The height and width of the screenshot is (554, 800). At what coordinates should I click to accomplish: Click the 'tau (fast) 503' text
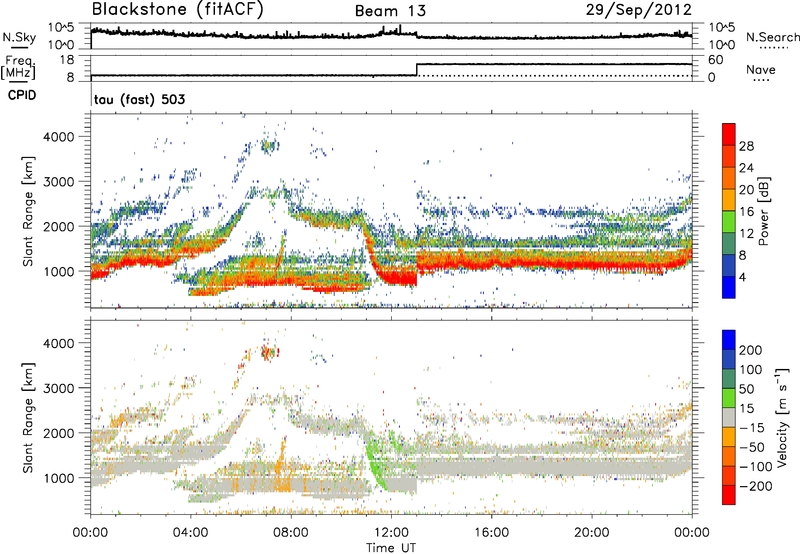[x=139, y=99]
